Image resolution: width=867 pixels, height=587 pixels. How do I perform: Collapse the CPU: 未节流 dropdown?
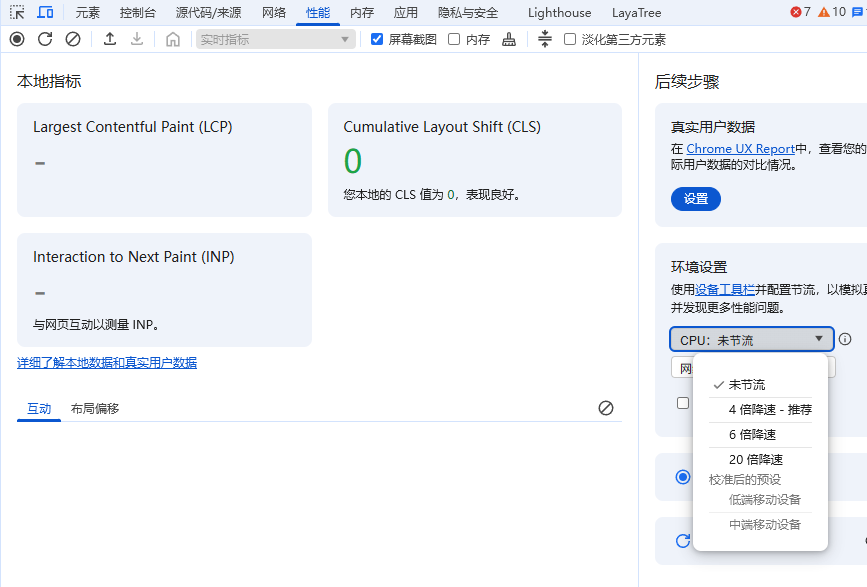[x=751, y=340]
